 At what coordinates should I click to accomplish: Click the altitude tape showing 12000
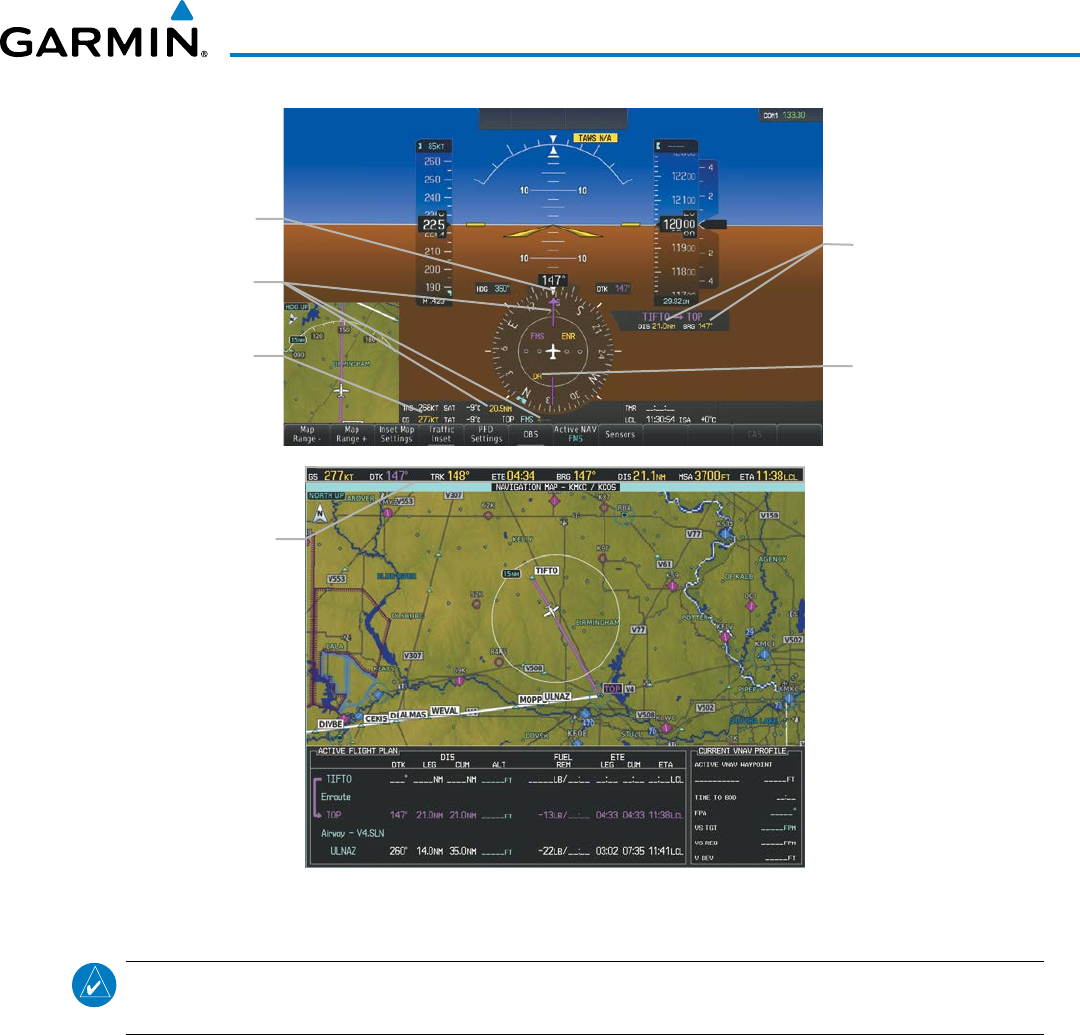(676, 224)
